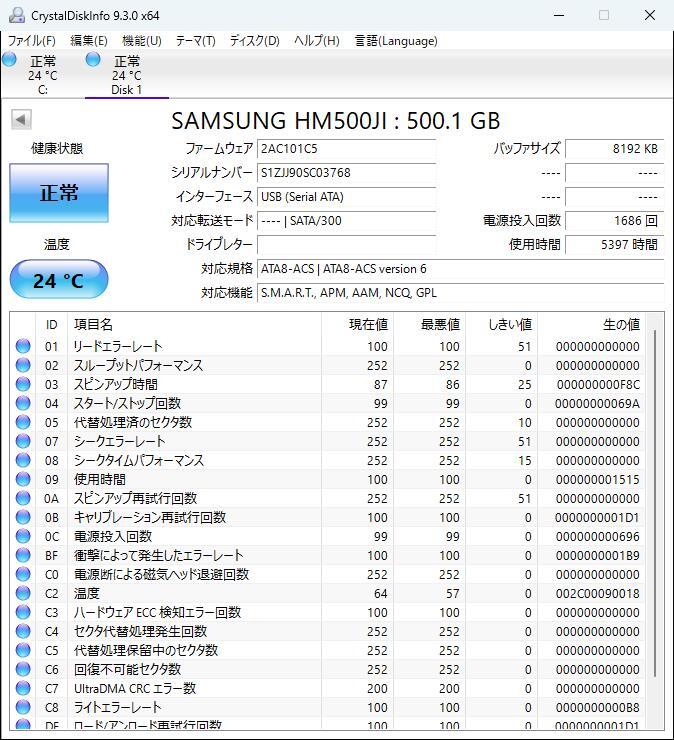Click the しきい値 column header
The width and height of the screenshot is (674, 740).
502,325
